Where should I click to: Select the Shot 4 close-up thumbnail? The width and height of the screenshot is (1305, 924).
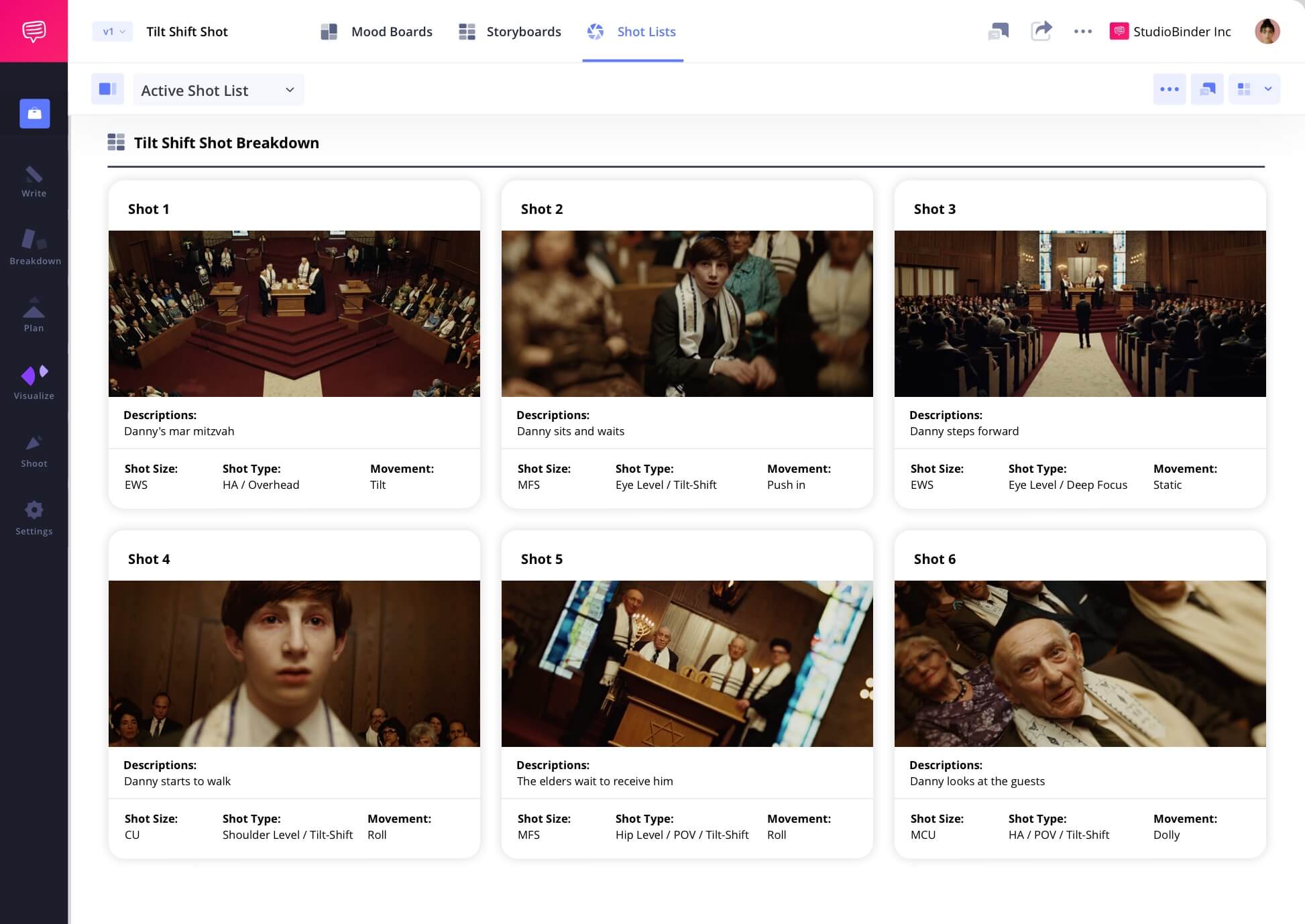[x=294, y=663]
